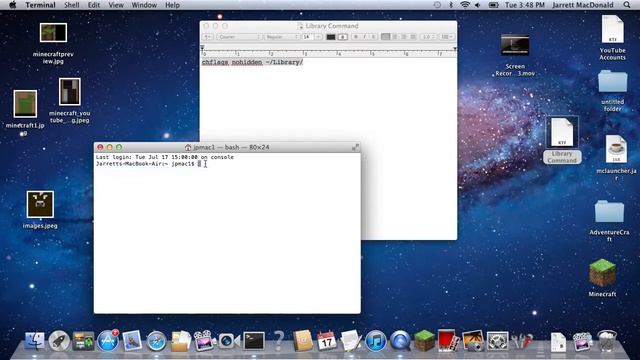Select left text alignment in TextEdit
This screenshot has width=640, height=360.
coord(385,37)
